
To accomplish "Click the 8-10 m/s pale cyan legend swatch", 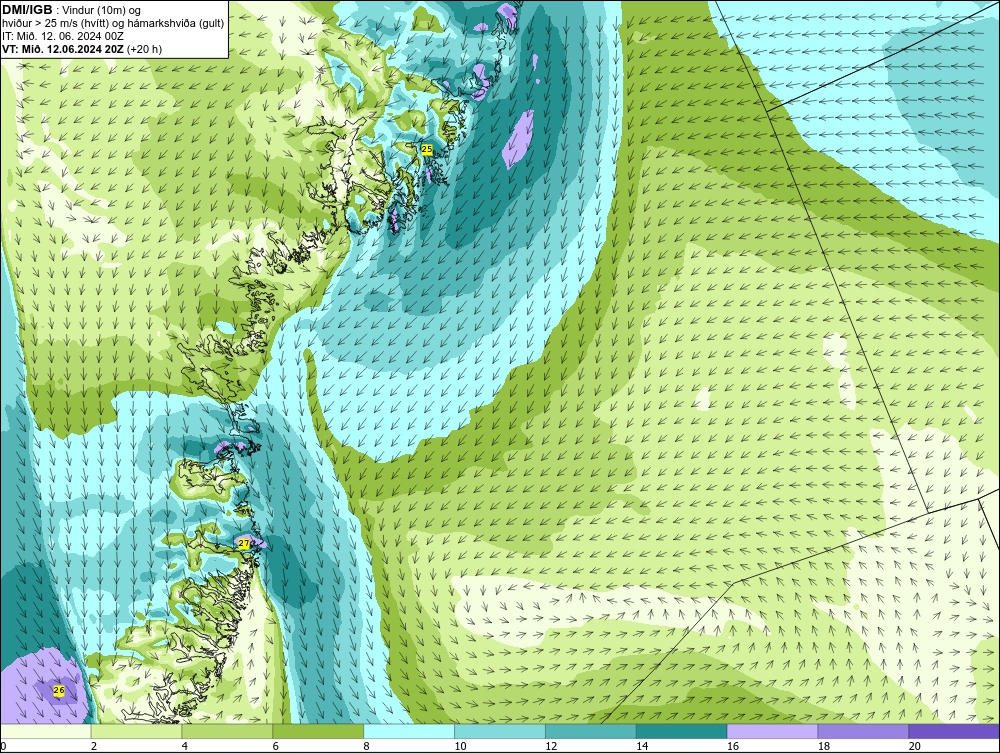I will coord(409,731).
